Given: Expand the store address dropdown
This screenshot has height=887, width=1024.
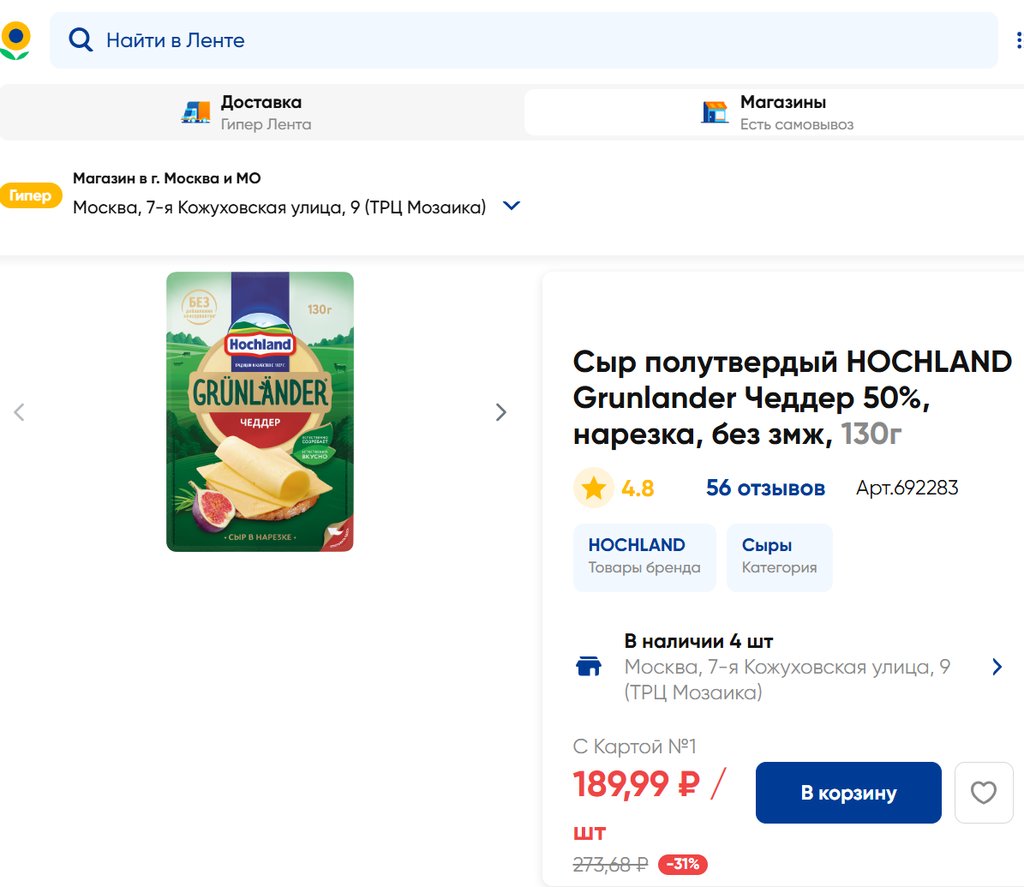Looking at the screenshot, I should (x=511, y=206).
